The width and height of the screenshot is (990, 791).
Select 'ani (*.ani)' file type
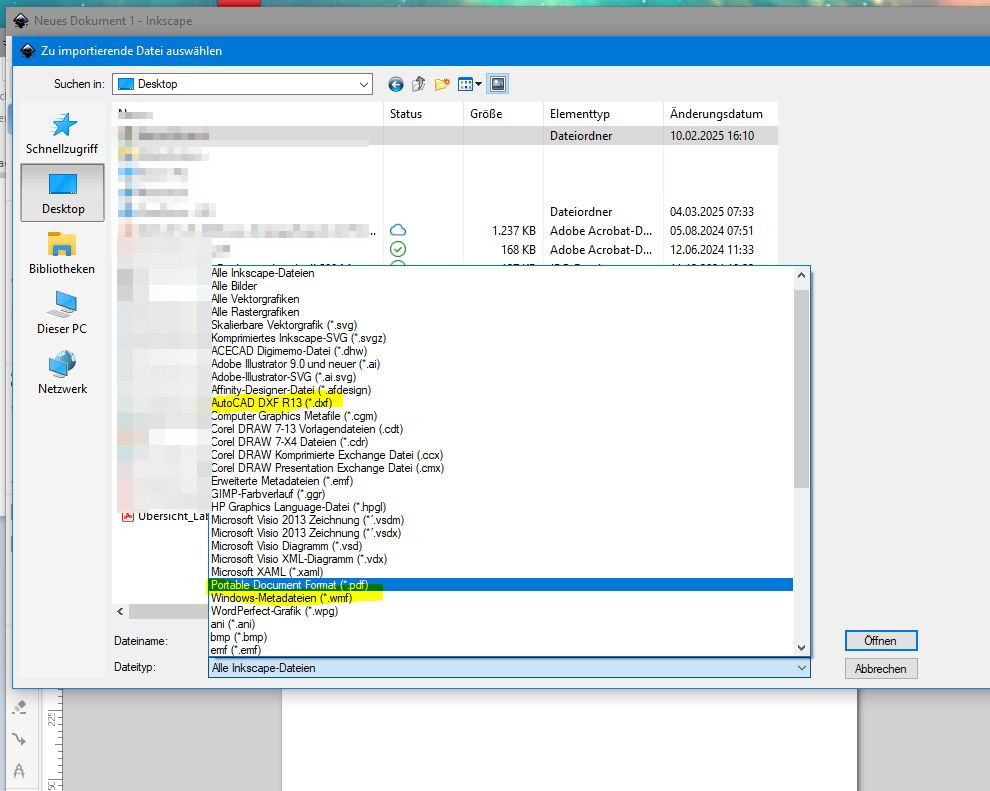point(233,624)
